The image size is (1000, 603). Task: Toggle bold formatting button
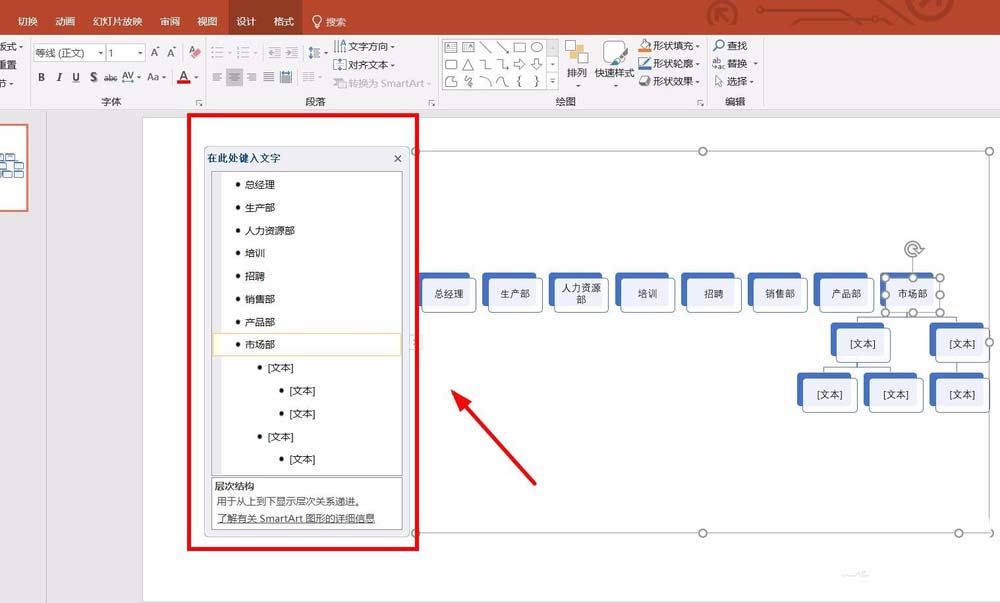(41, 77)
